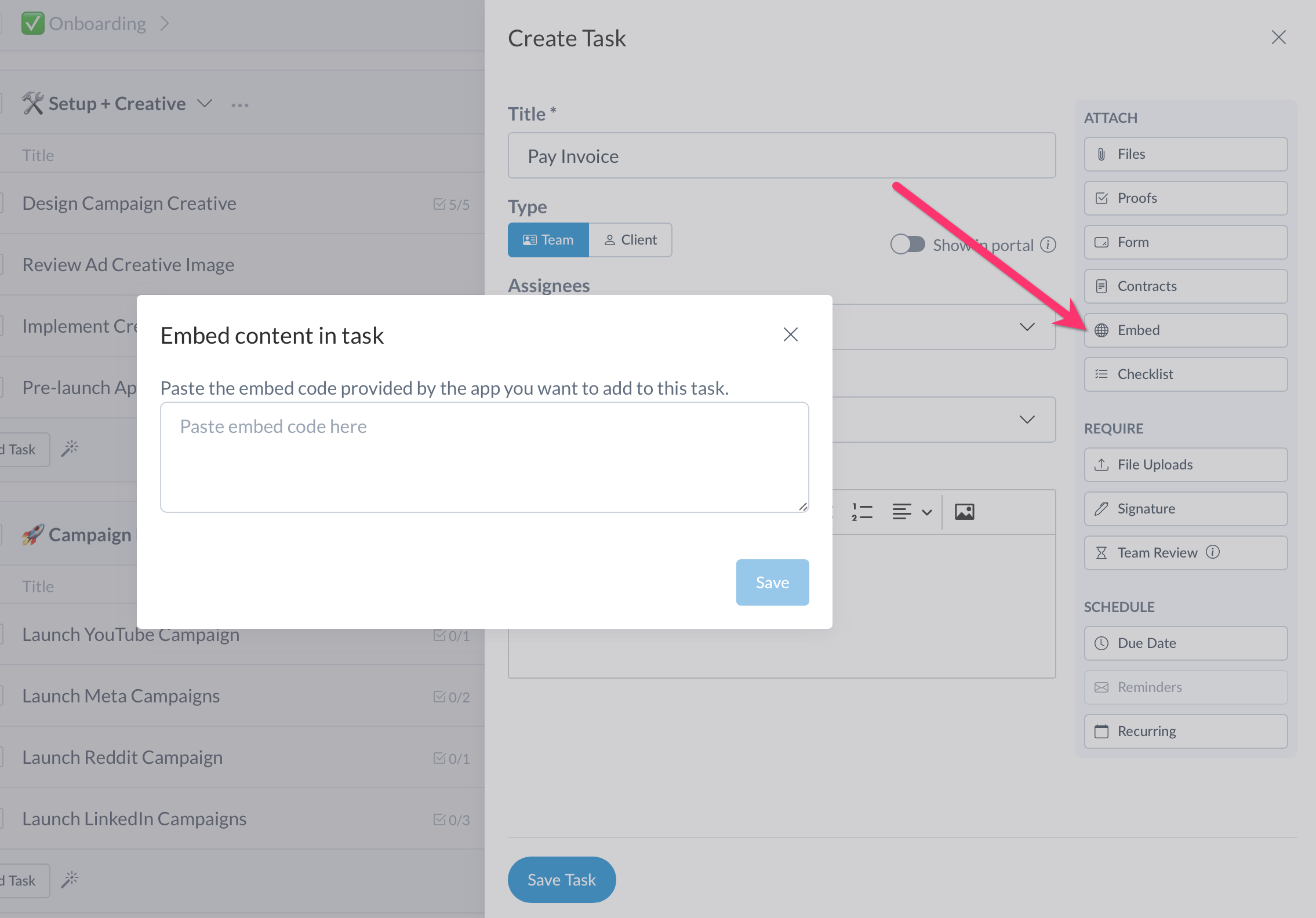Click the Paste embed code text area
This screenshot has height=918, width=1316.
pyautogui.click(x=484, y=457)
